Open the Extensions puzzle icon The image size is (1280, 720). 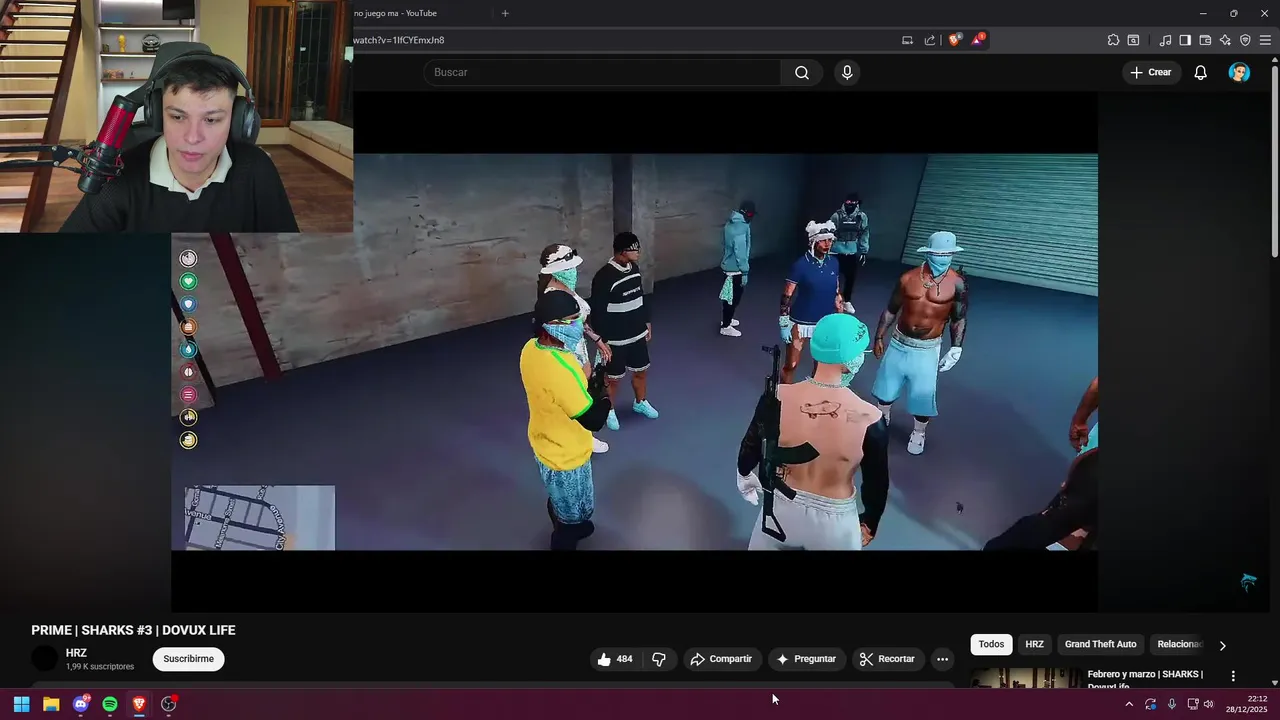point(1113,40)
